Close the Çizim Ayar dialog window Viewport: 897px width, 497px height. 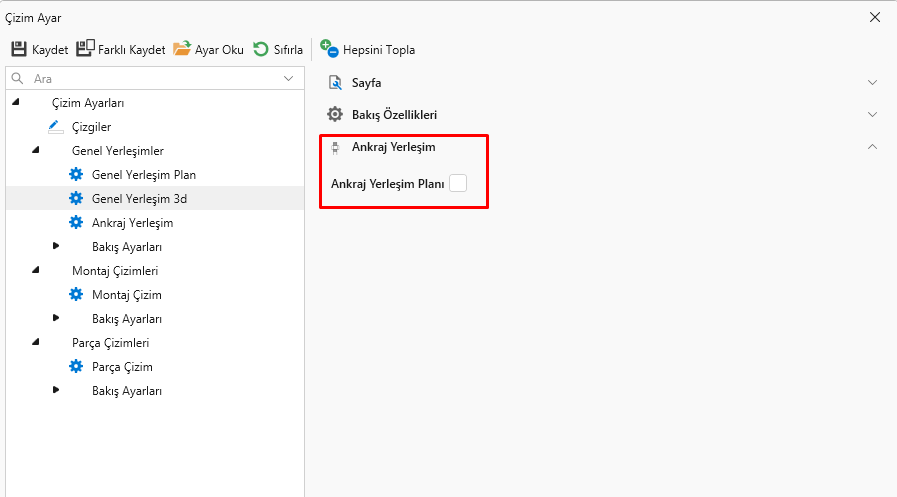(875, 17)
